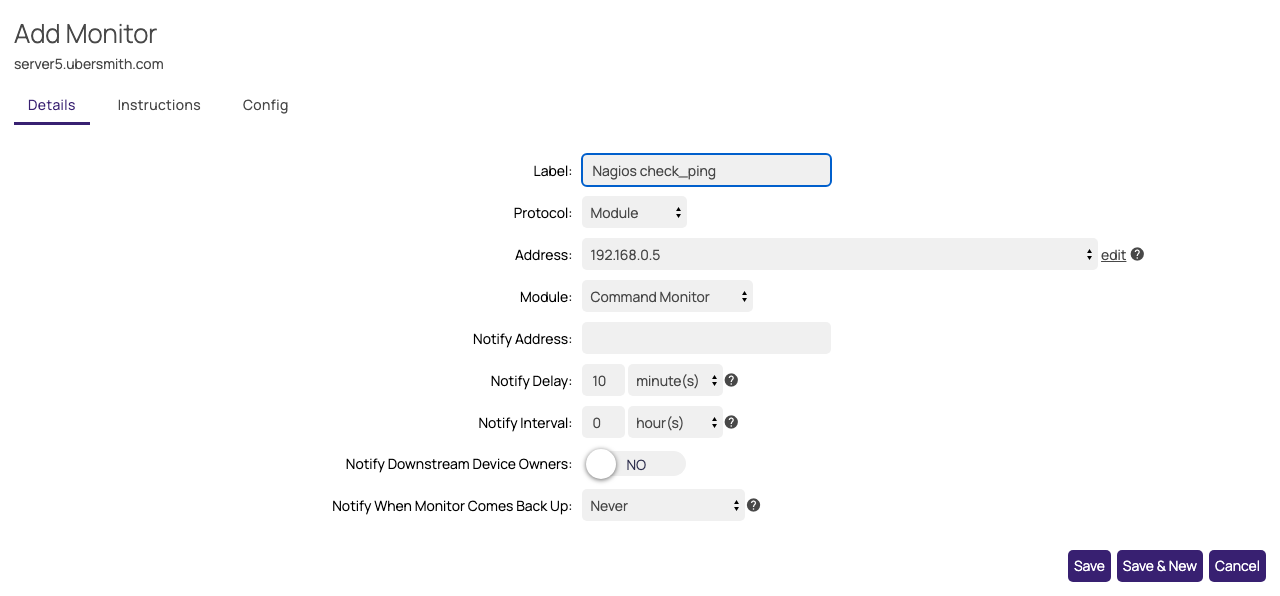Switch to the Details tab
This screenshot has width=1280, height=596.
point(52,105)
